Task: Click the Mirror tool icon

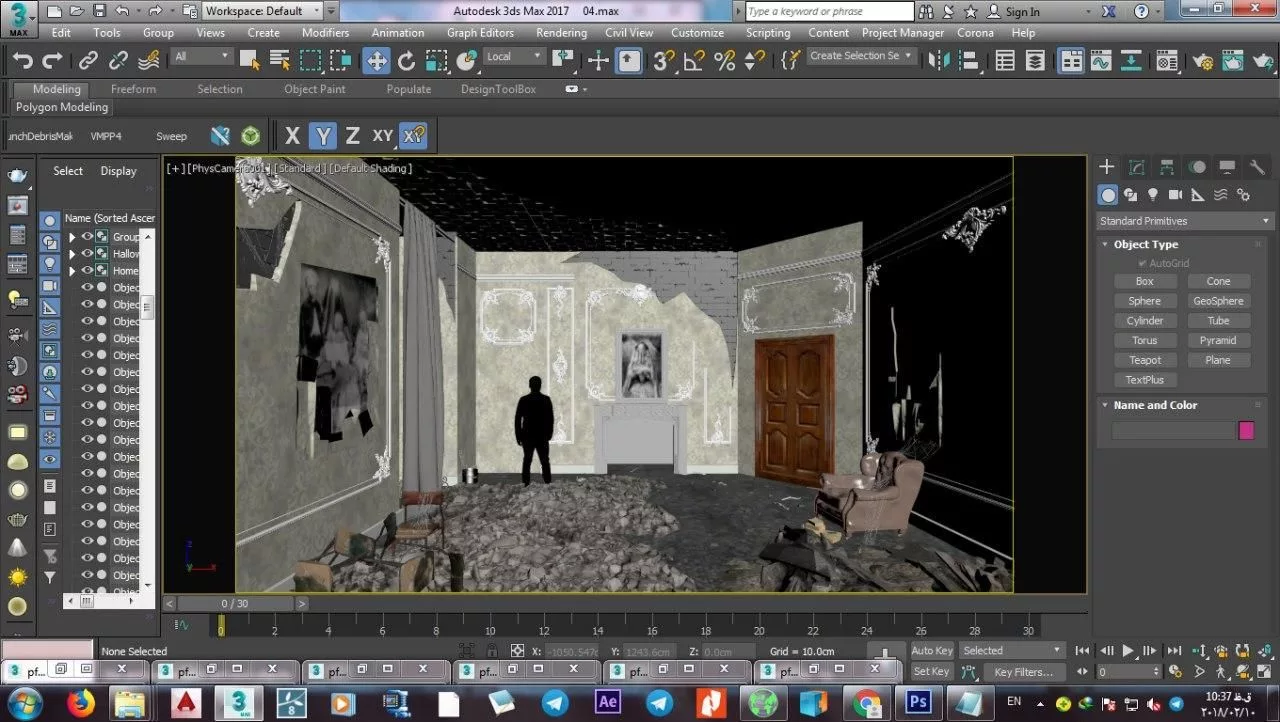Action: click(939, 61)
